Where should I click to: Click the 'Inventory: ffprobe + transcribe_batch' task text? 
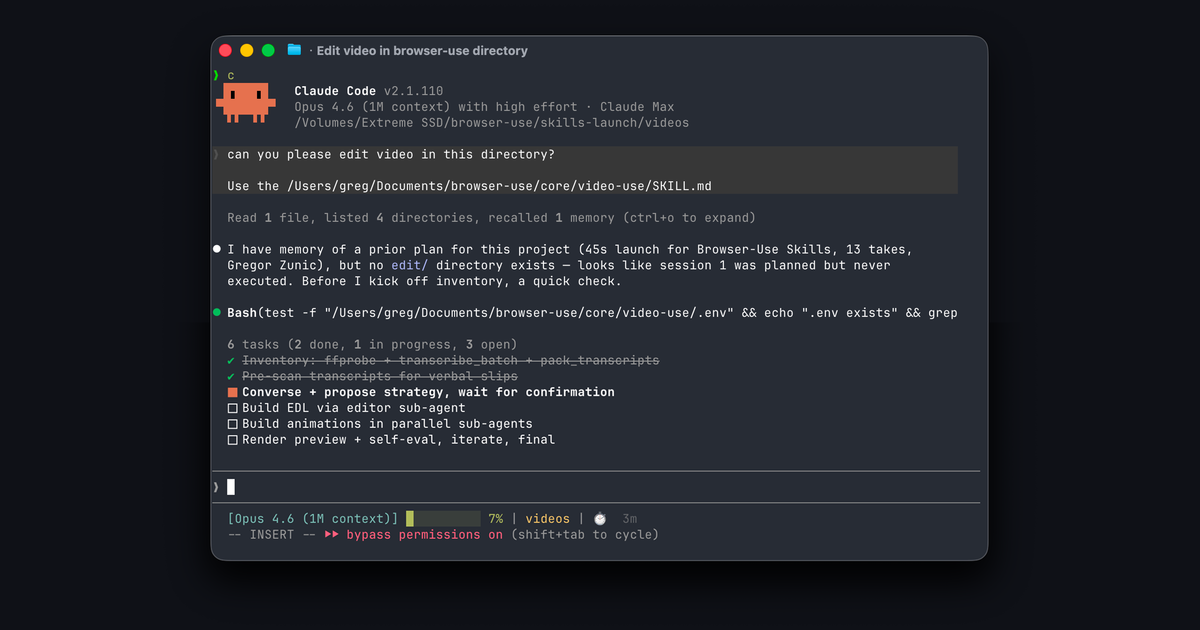(x=451, y=360)
